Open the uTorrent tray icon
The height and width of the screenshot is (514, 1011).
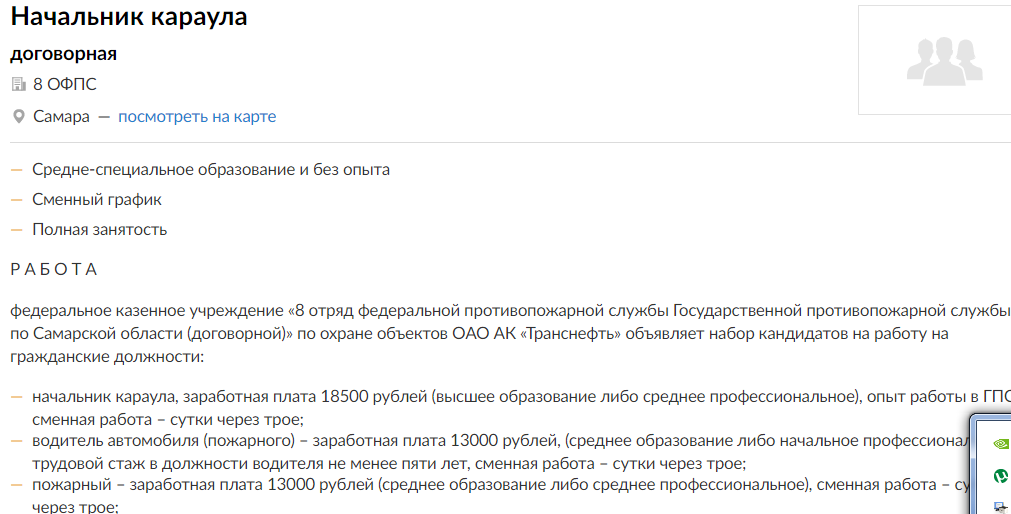tap(1001, 476)
